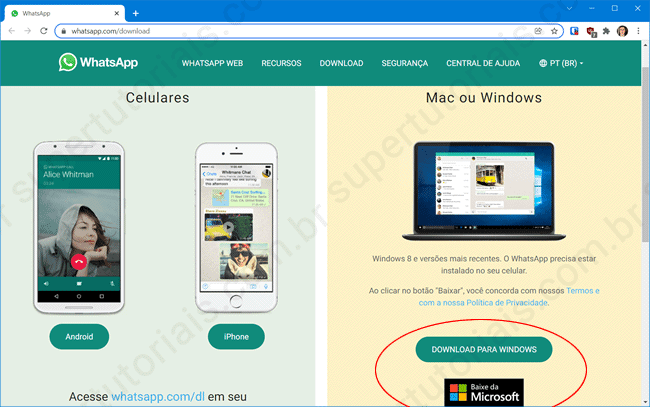Image resolution: width=650 pixels, height=407 pixels.
Task: Select Central de Ajuda in the header
Action: point(481,64)
